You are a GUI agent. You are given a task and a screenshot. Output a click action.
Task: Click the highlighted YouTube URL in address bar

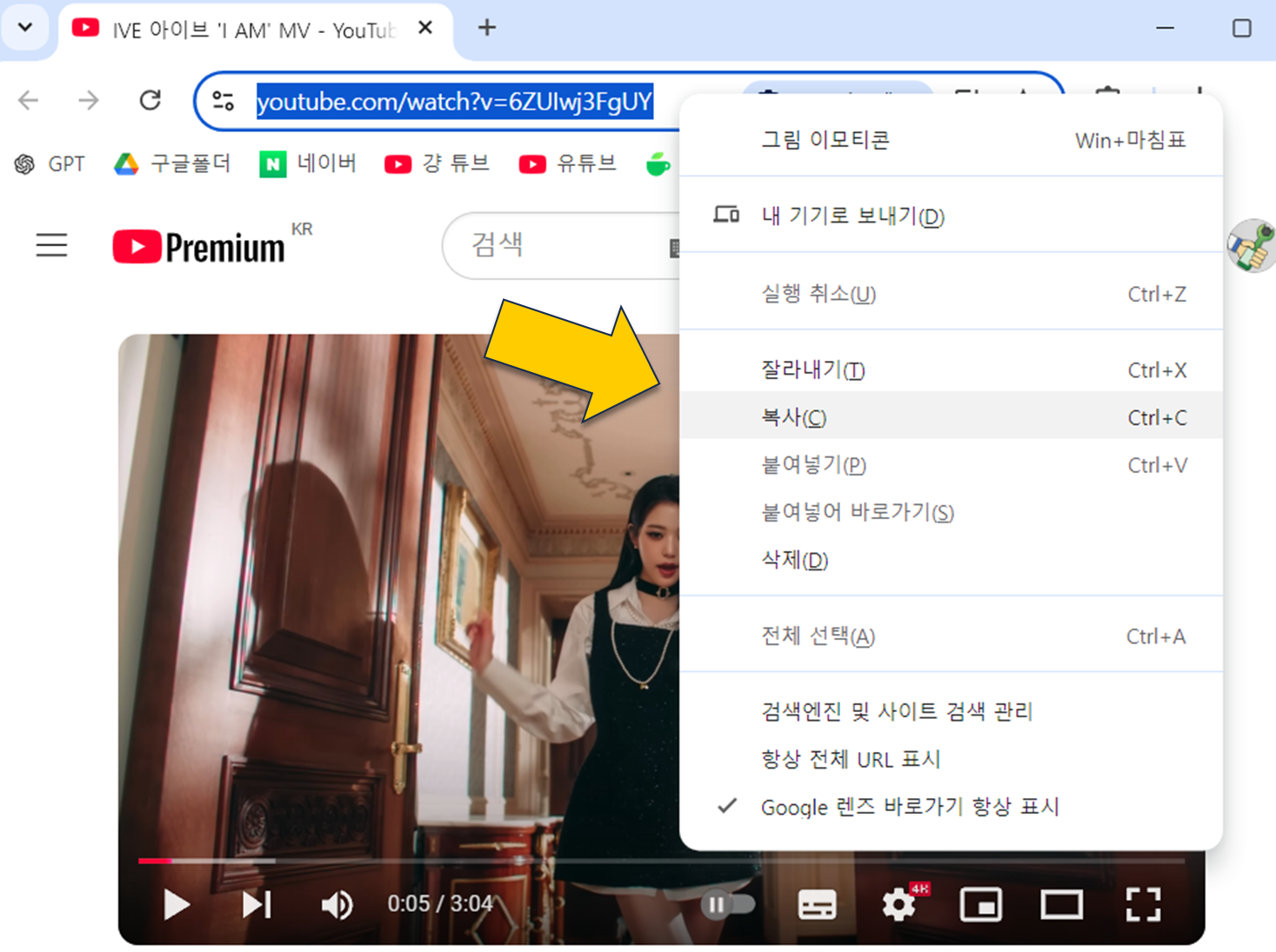(x=454, y=102)
